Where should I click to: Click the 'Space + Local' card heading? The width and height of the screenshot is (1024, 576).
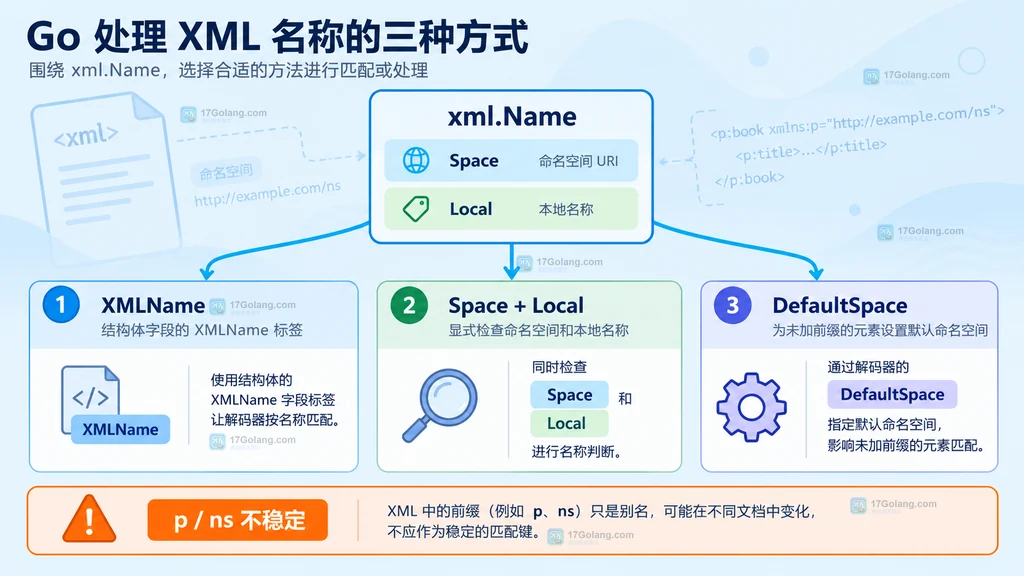point(516,306)
